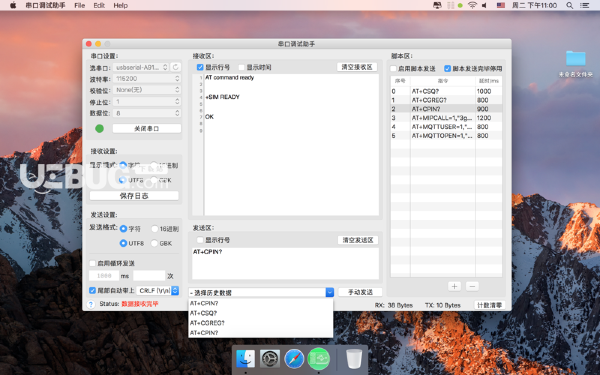Image resolution: width=600 pixels, height=375 pixels.
Task: Click the history data dropdown arrow
Action: tap(329, 292)
